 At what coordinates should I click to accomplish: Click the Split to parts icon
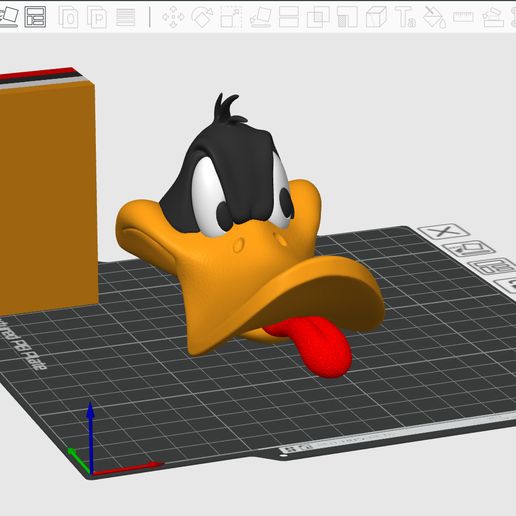pyautogui.click(x=97, y=17)
